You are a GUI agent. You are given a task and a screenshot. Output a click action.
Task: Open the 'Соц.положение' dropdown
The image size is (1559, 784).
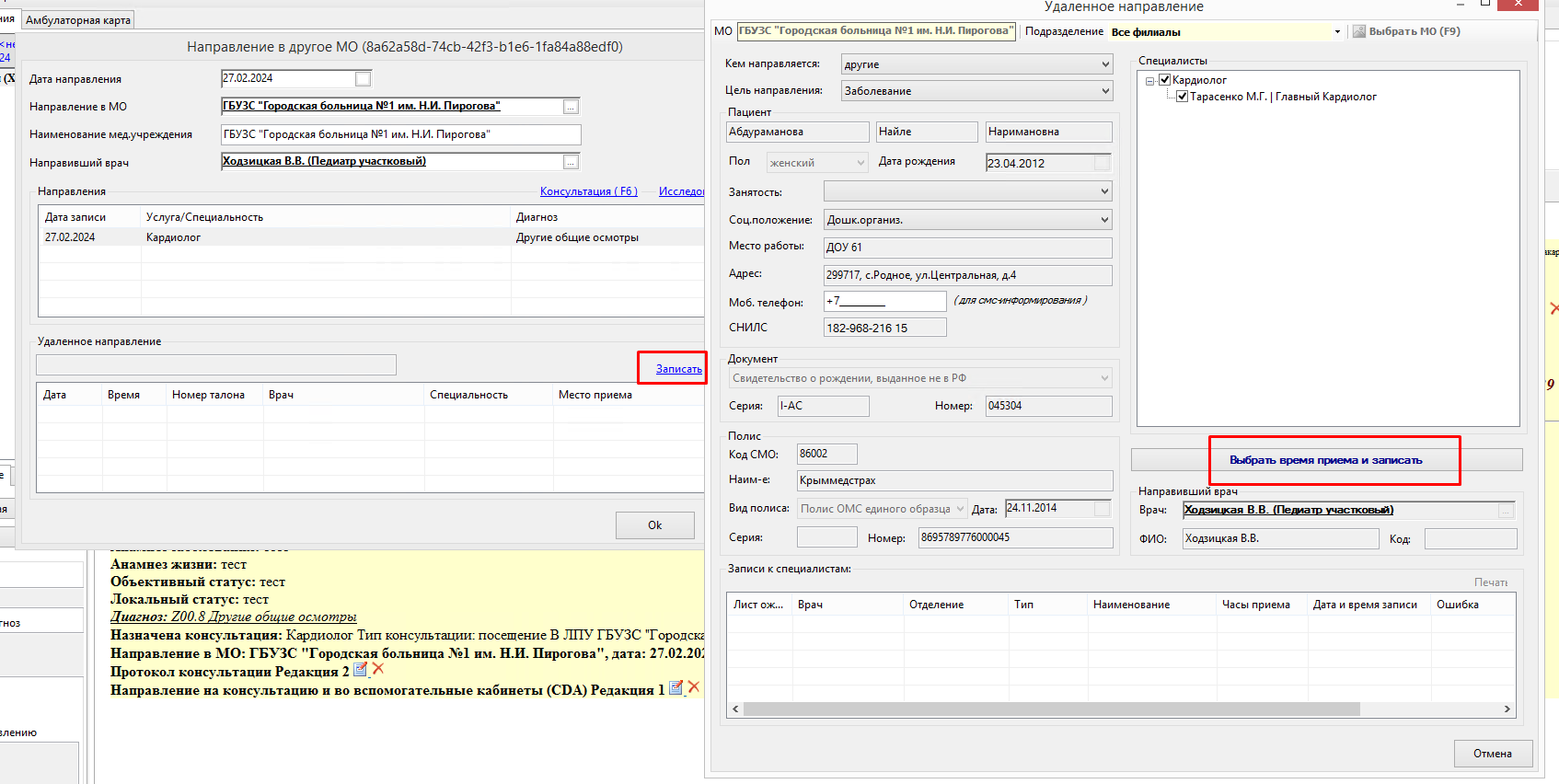click(x=1105, y=220)
